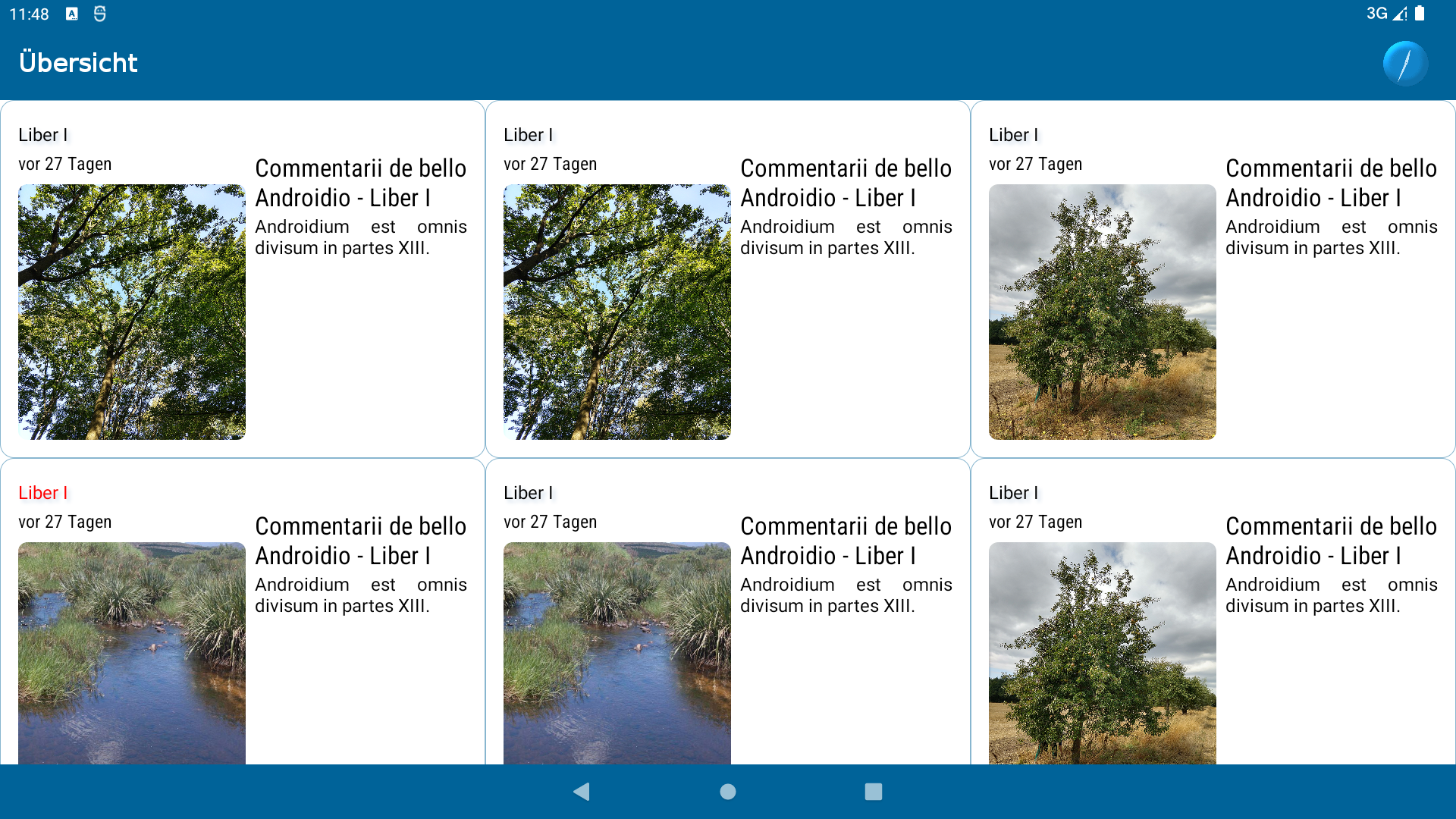Screen dimensions: 1456x819
Task: Tap the bottom-middle card's Commentarii headline
Action: tap(846, 541)
